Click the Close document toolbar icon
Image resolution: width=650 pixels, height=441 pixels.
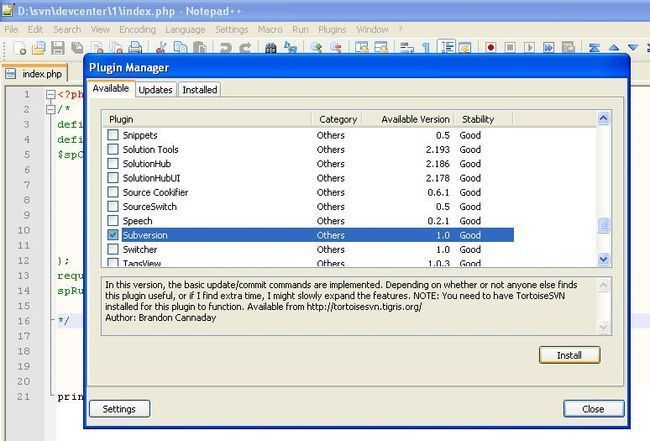coord(97,48)
